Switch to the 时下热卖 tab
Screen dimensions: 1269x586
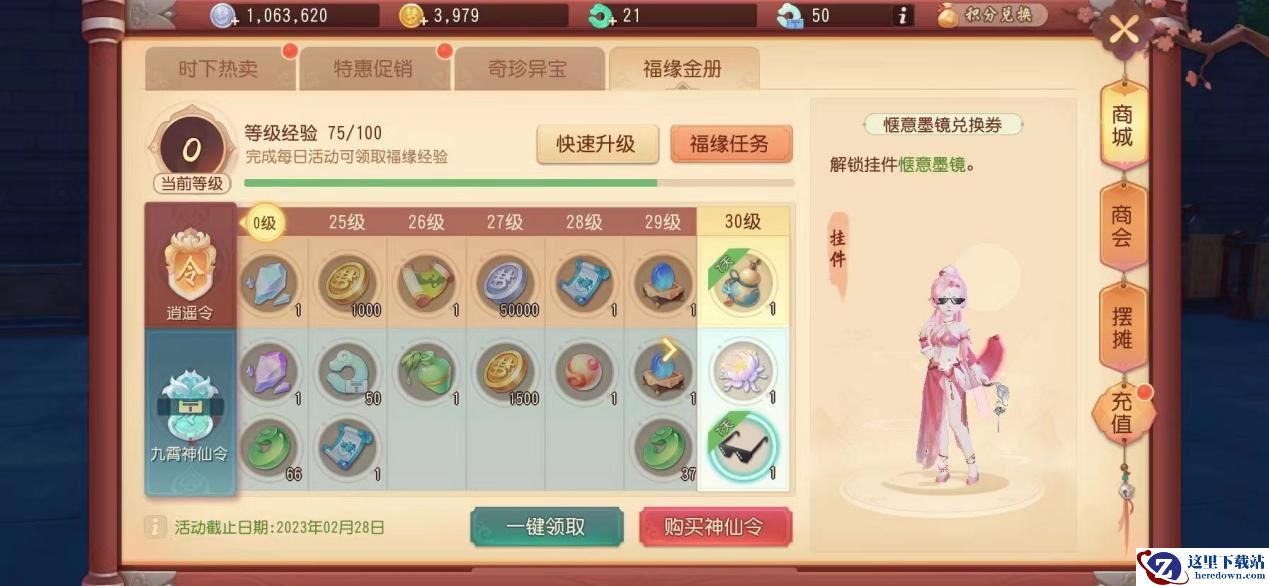pyautogui.click(x=219, y=69)
